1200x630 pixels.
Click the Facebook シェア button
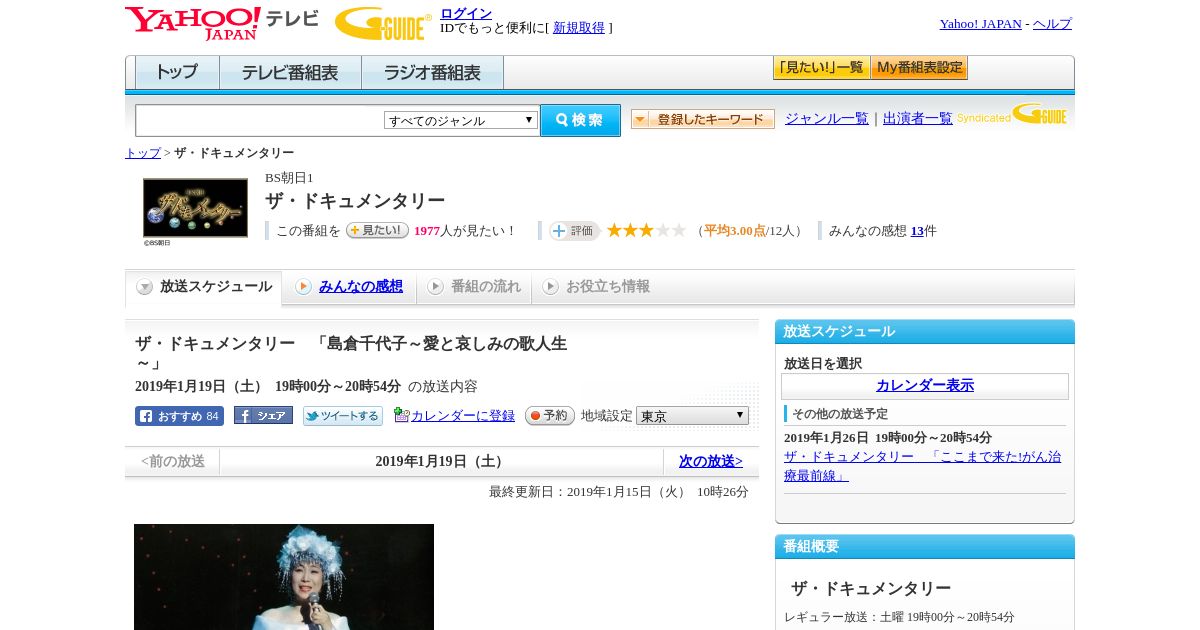pyautogui.click(x=263, y=415)
